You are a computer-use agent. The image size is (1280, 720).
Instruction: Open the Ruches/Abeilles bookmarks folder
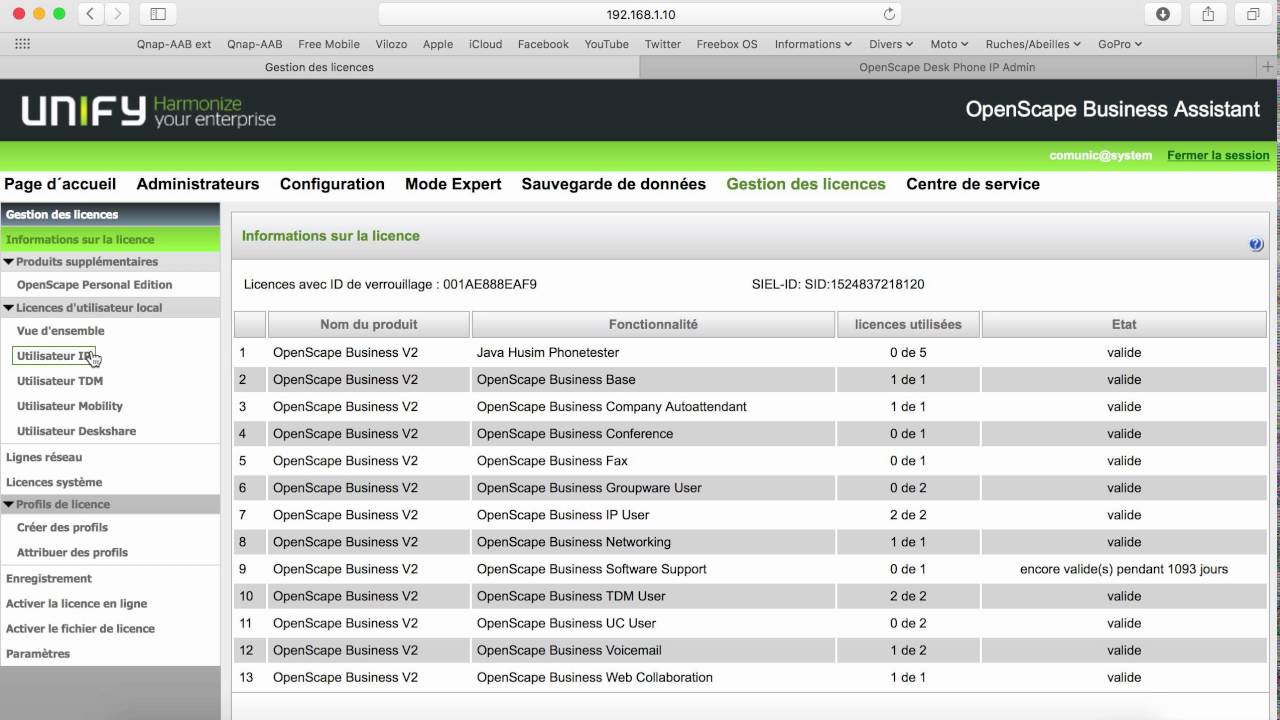click(1034, 44)
